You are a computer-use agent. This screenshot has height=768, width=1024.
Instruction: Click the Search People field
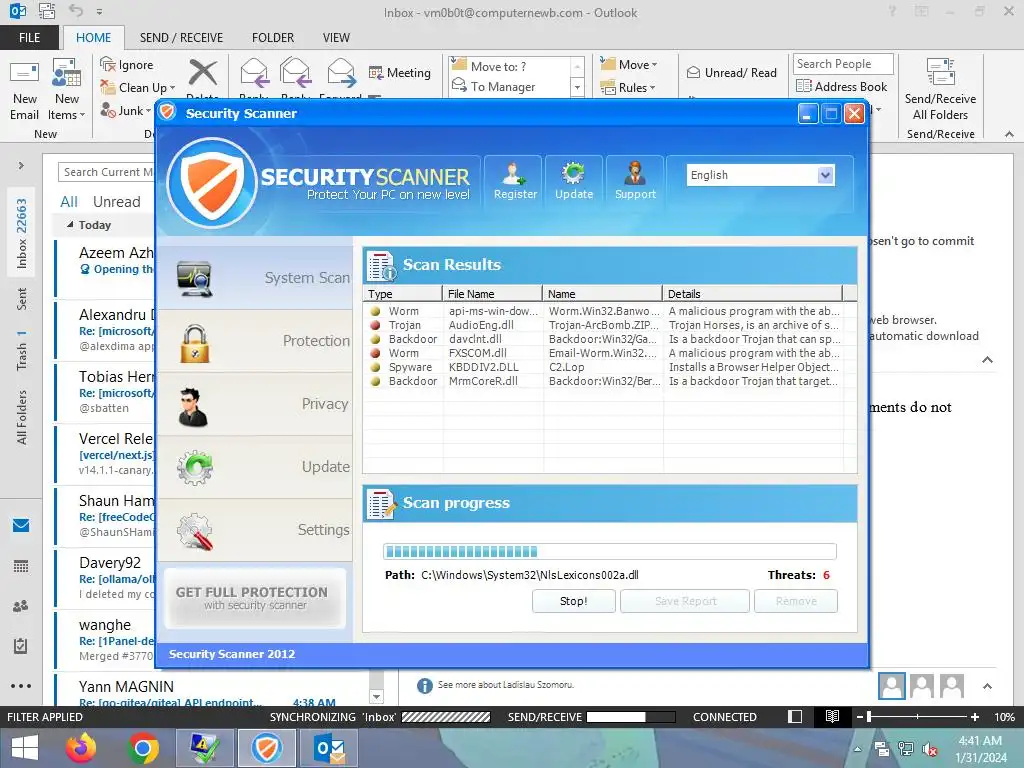pyautogui.click(x=843, y=63)
